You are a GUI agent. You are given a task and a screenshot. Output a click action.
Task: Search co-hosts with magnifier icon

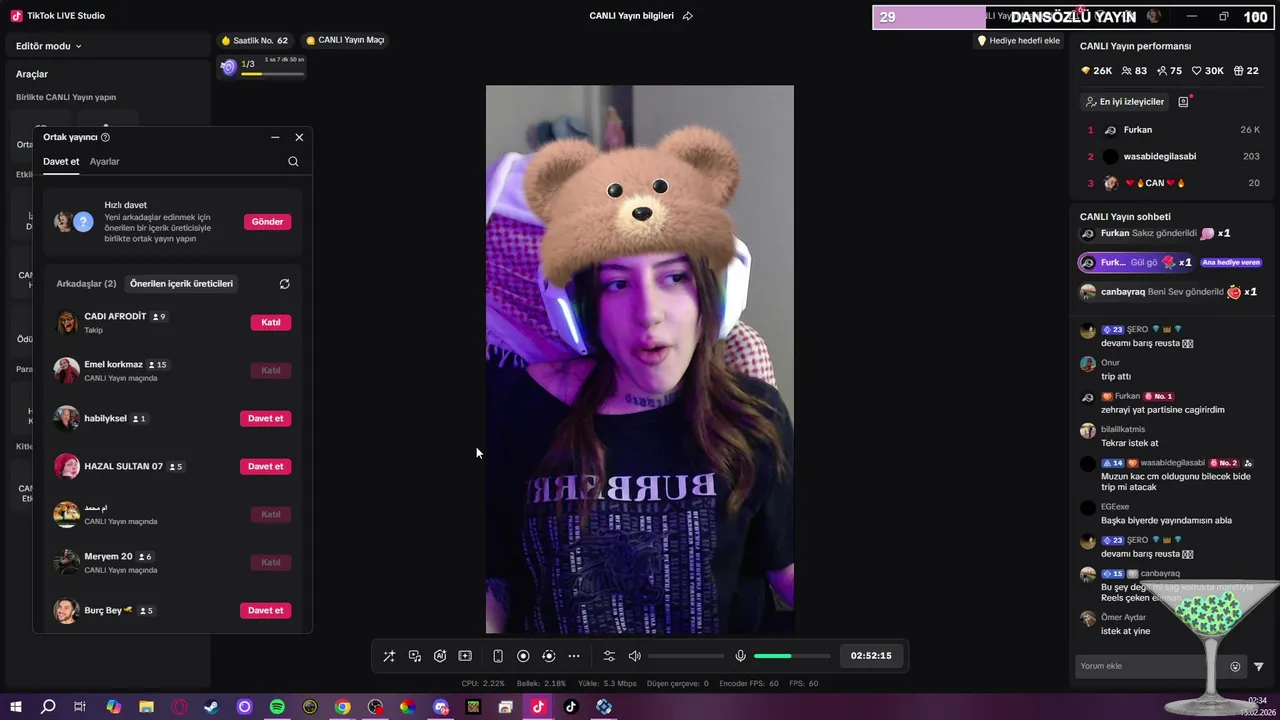coord(293,162)
